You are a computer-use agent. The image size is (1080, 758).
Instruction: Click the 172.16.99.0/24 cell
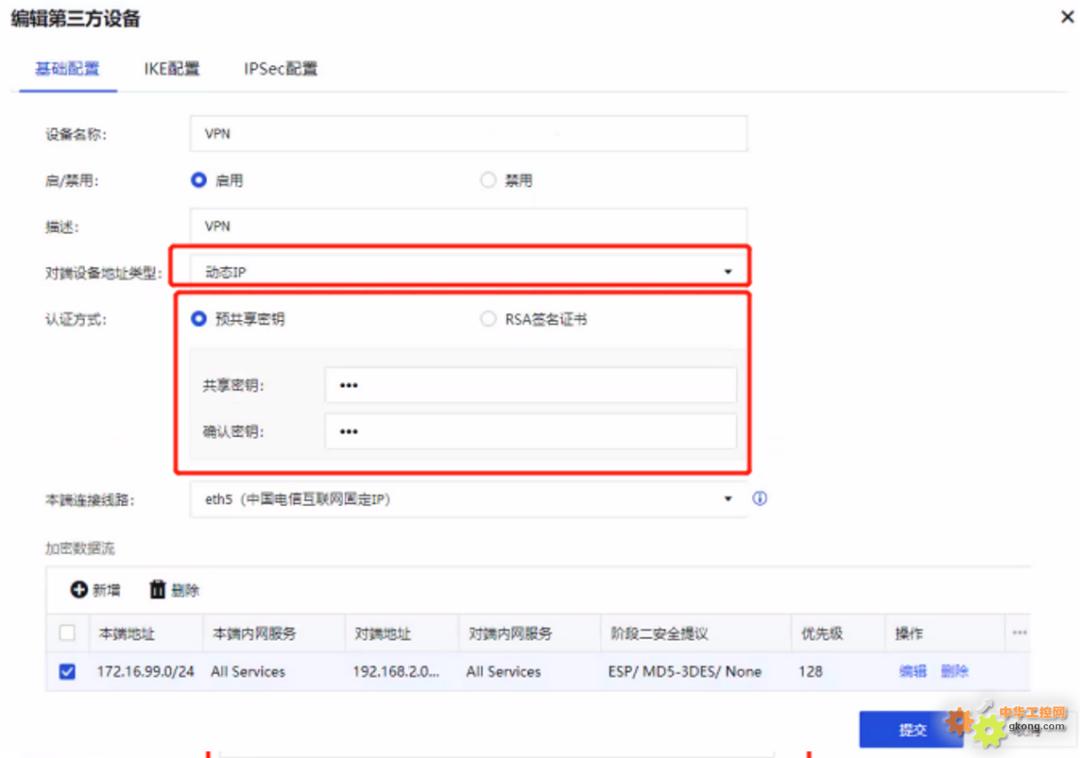tap(145, 671)
